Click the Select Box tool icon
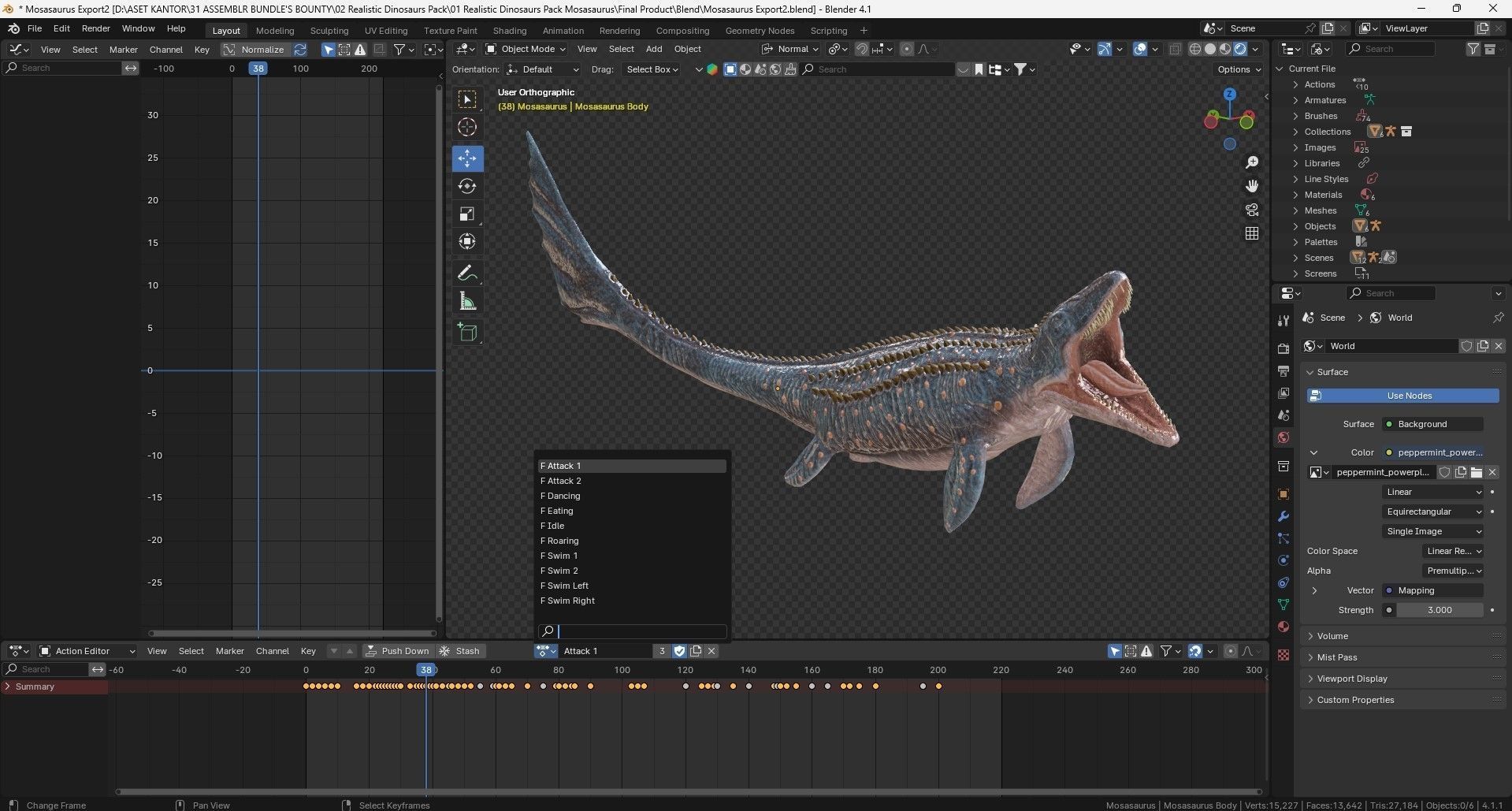The image size is (1512, 811). (x=467, y=99)
